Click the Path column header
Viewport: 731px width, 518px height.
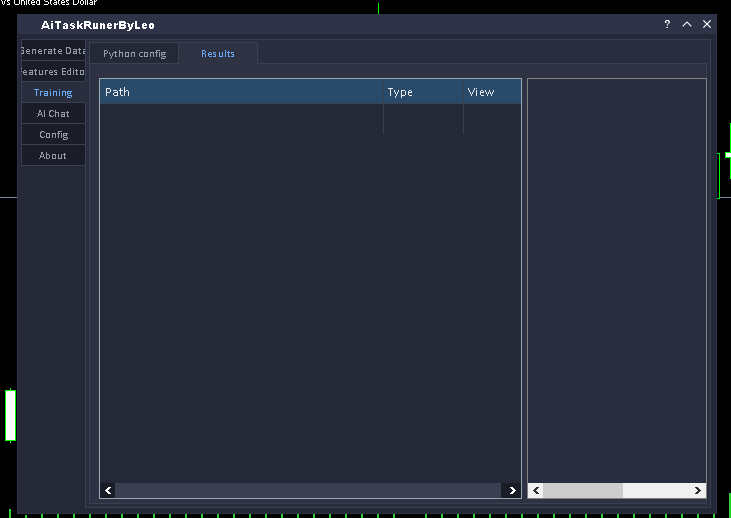241,92
